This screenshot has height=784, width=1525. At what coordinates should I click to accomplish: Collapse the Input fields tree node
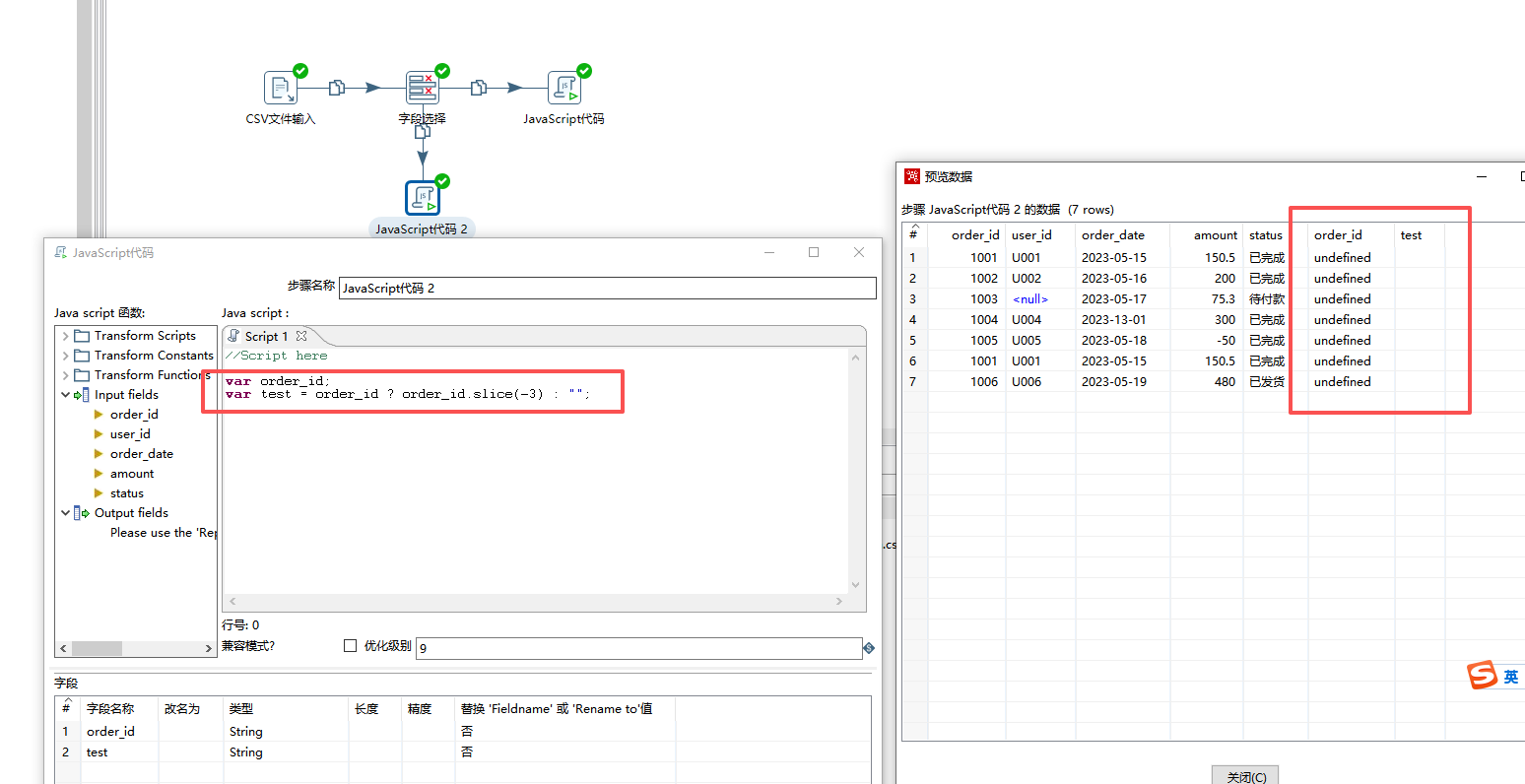pos(65,395)
